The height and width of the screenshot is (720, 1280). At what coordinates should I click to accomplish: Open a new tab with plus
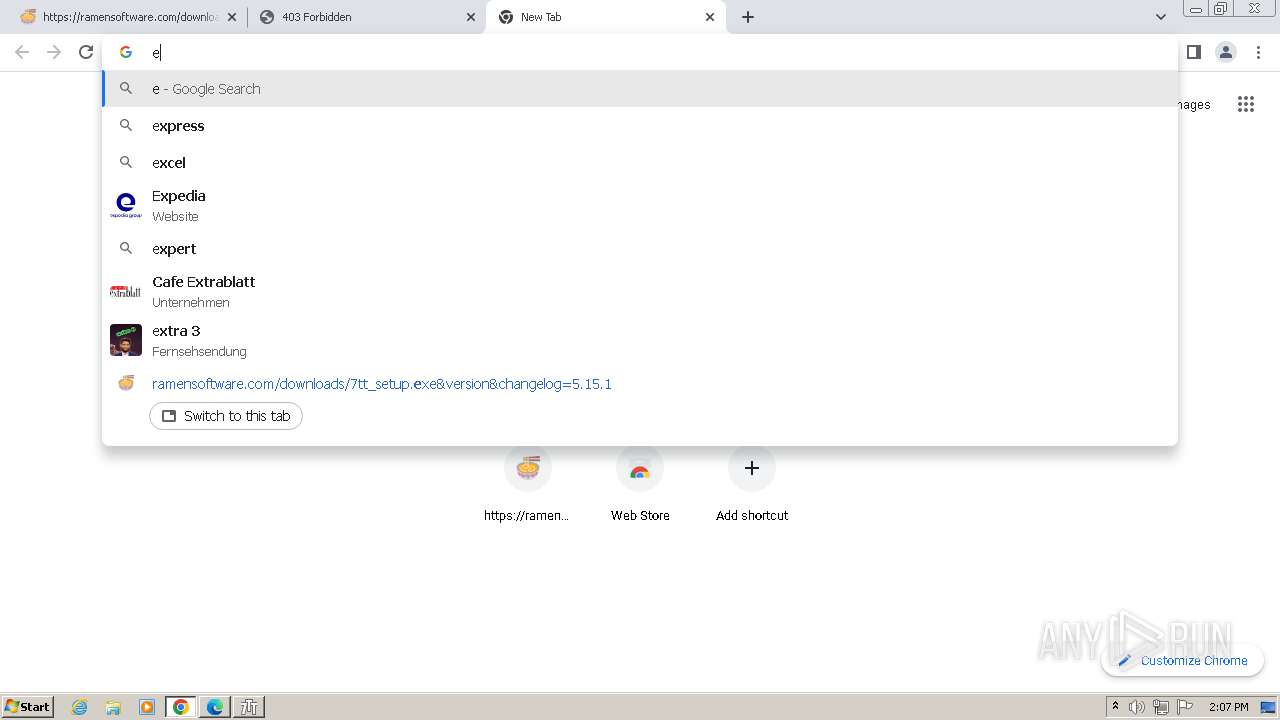748,17
